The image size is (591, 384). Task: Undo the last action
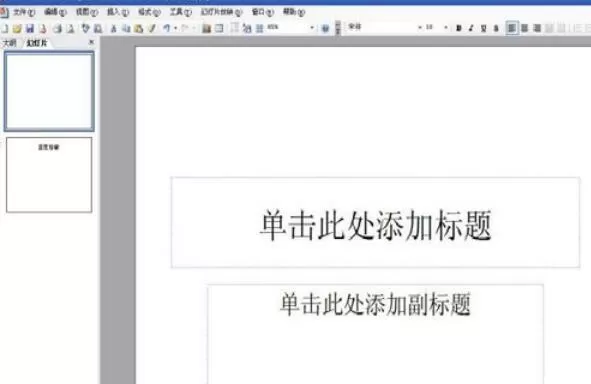pyautogui.click(x=167, y=28)
